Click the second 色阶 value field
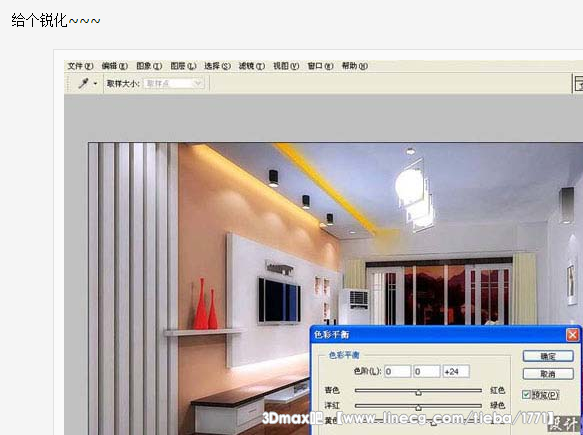The image size is (583, 435). (426, 371)
